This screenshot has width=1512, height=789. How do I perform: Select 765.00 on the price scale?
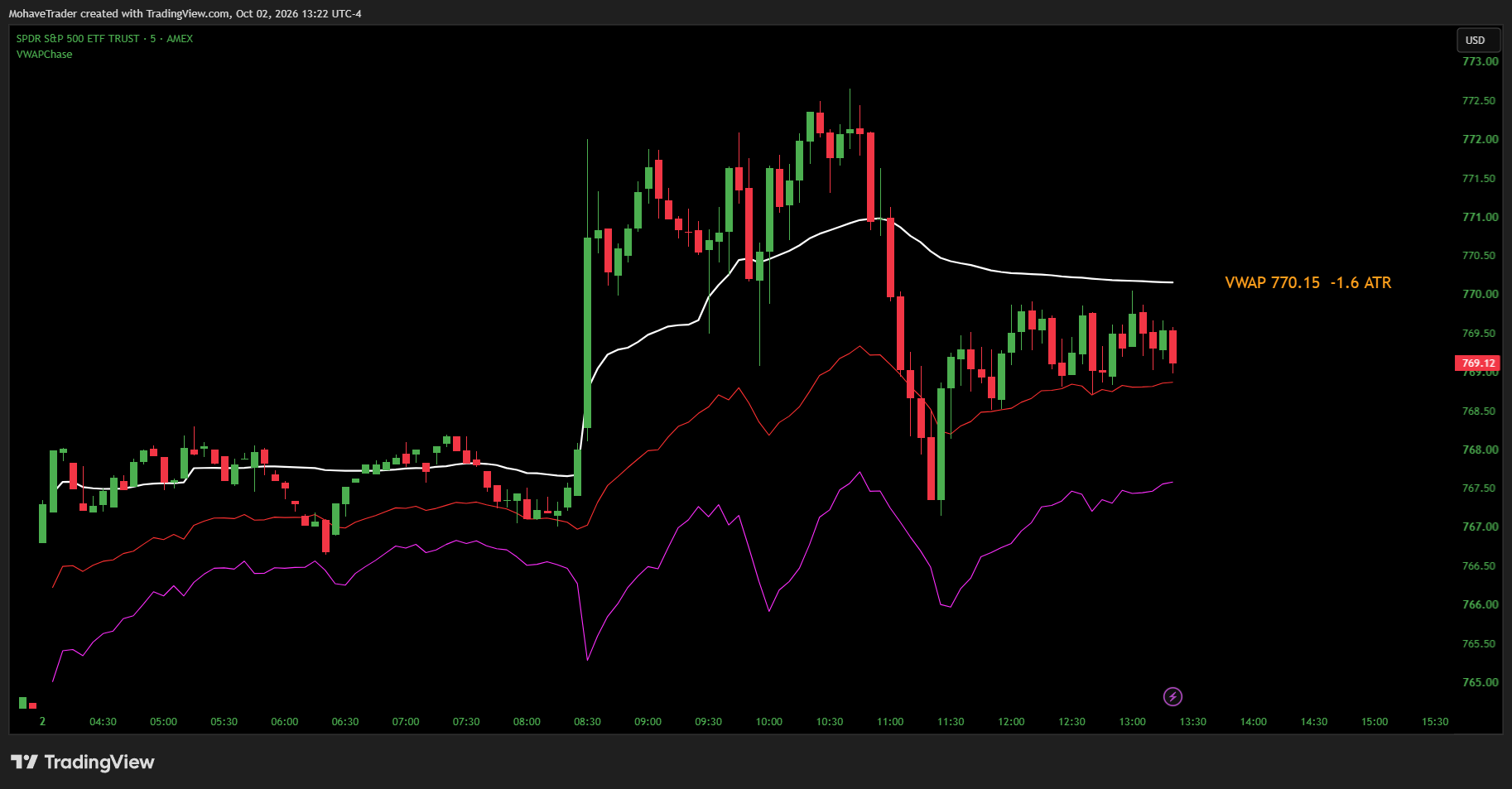[x=1480, y=682]
